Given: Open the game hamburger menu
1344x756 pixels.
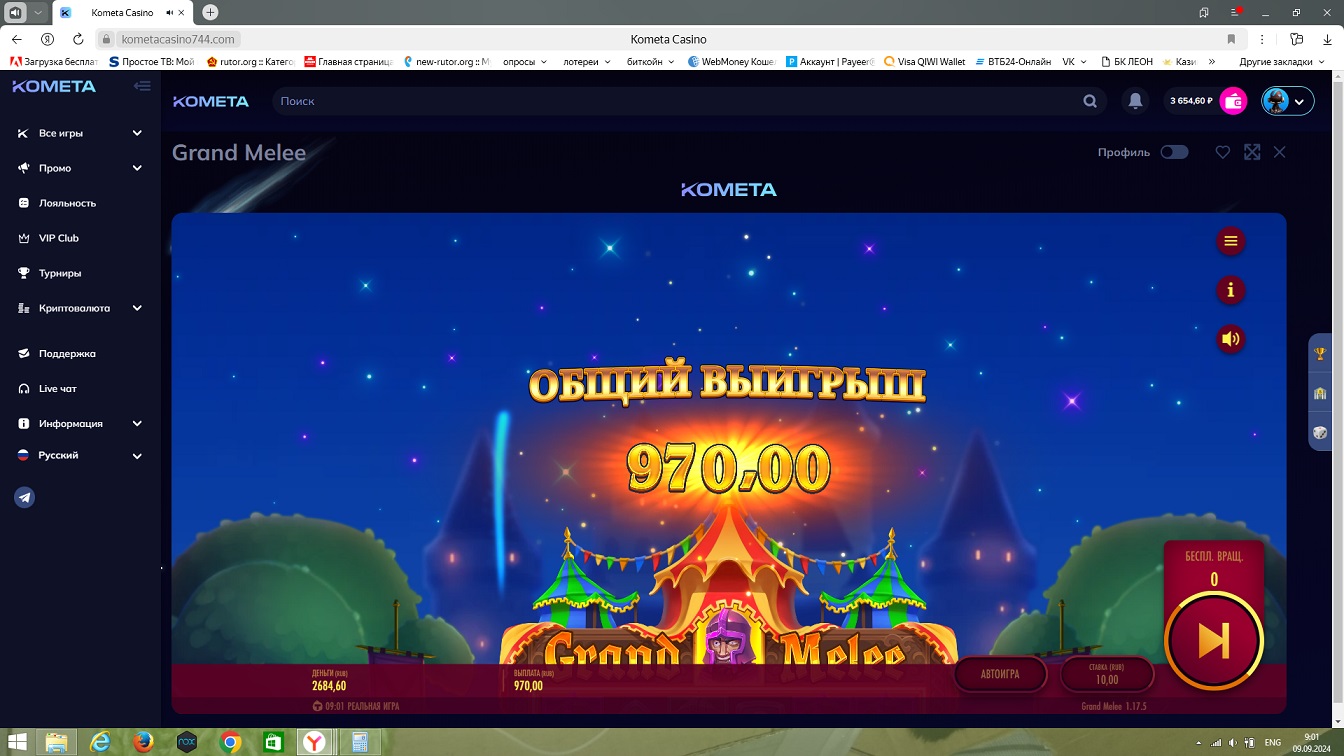Looking at the screenshot, I should [1230, 241].
